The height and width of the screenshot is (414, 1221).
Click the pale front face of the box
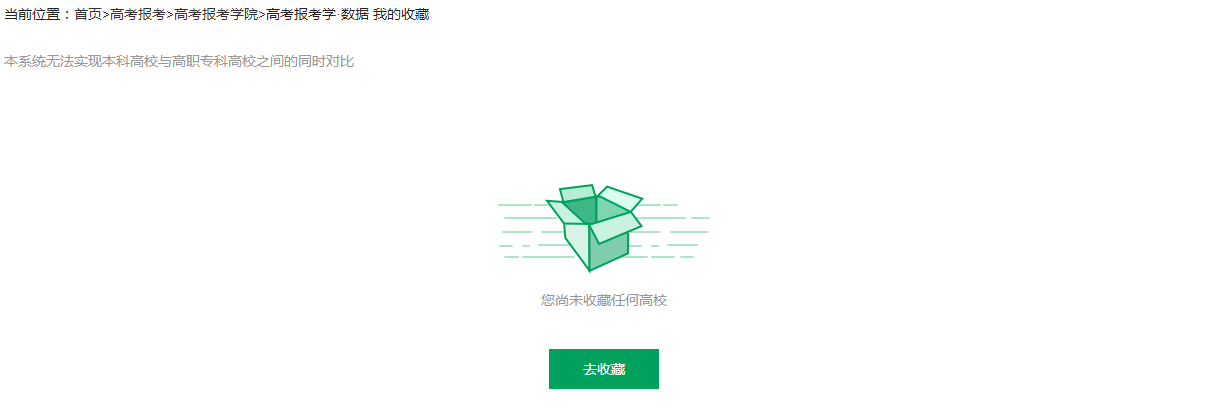click(577, 245)
